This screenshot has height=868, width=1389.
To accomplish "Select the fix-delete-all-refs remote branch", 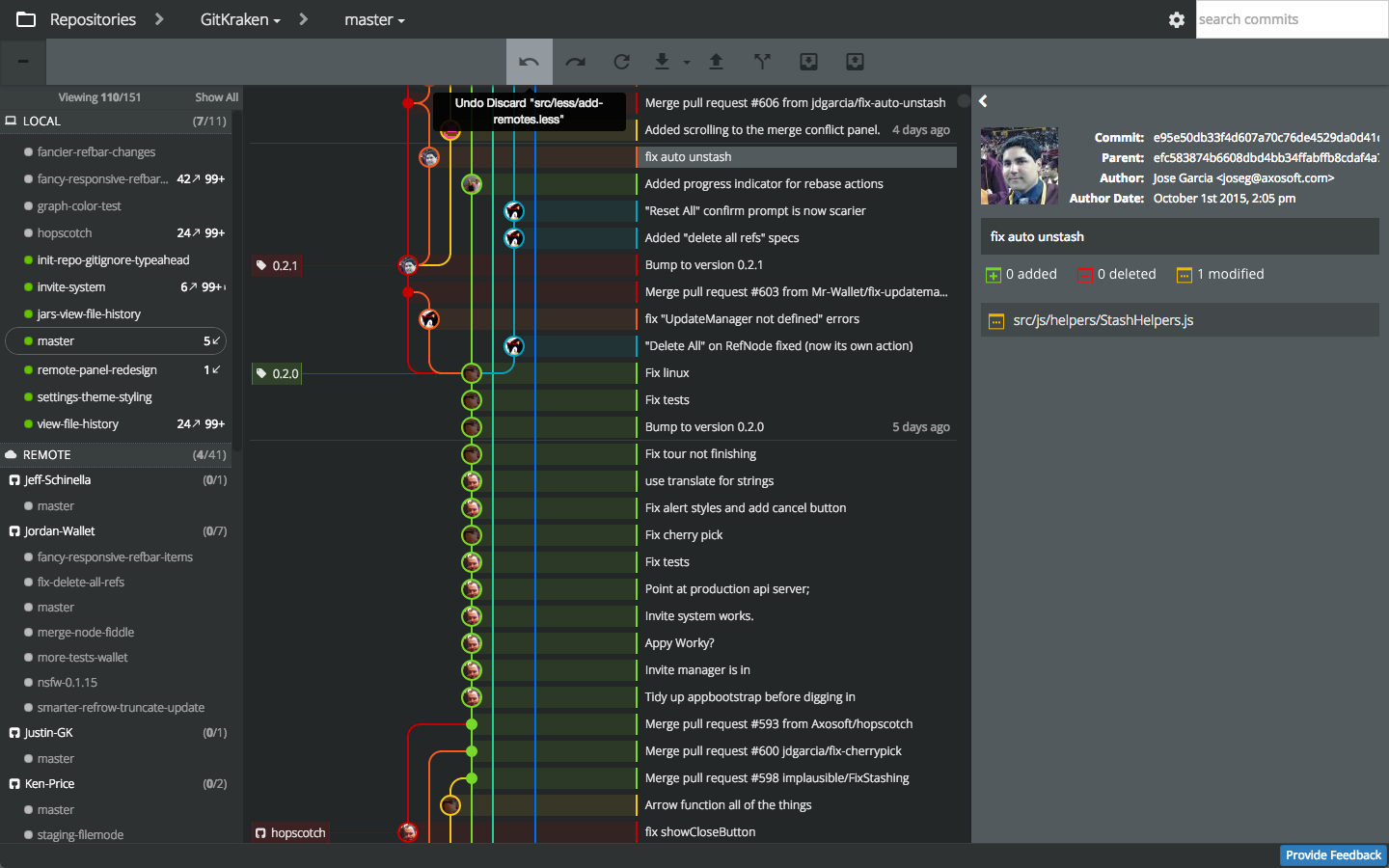I will click(81, 583).
